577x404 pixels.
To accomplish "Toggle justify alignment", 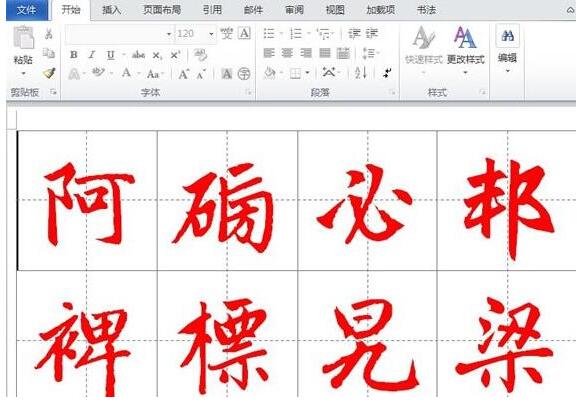I will pos(325,53).
